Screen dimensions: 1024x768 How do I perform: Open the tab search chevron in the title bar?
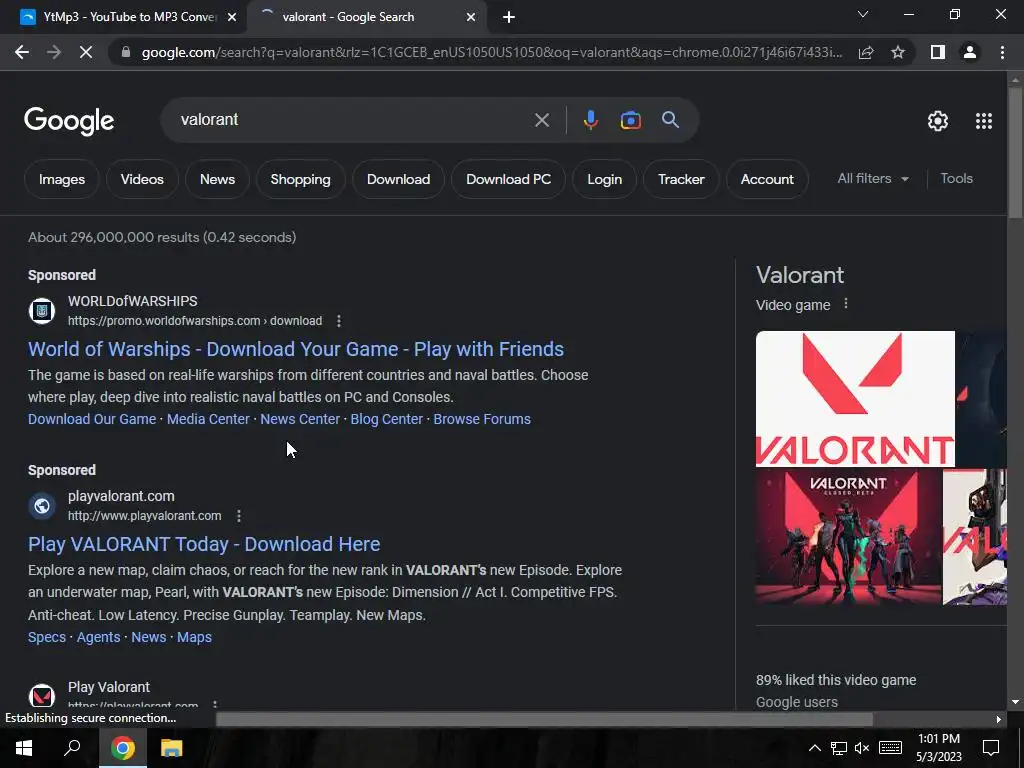(863, 14)
